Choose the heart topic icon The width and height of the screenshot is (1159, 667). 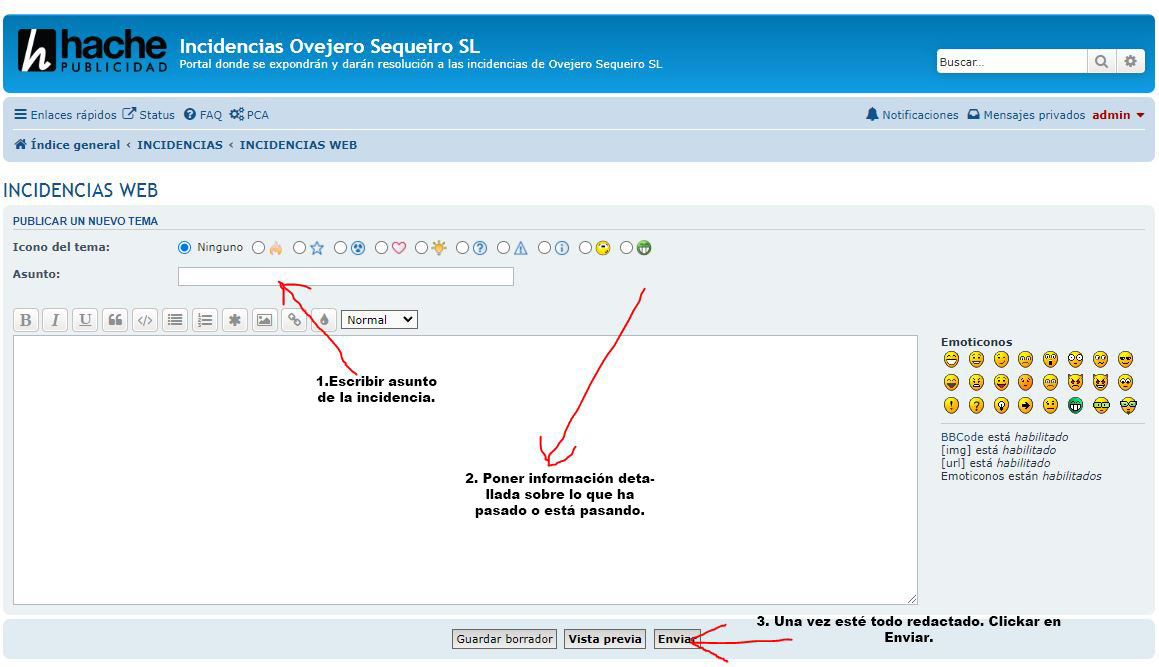point(381,248)
